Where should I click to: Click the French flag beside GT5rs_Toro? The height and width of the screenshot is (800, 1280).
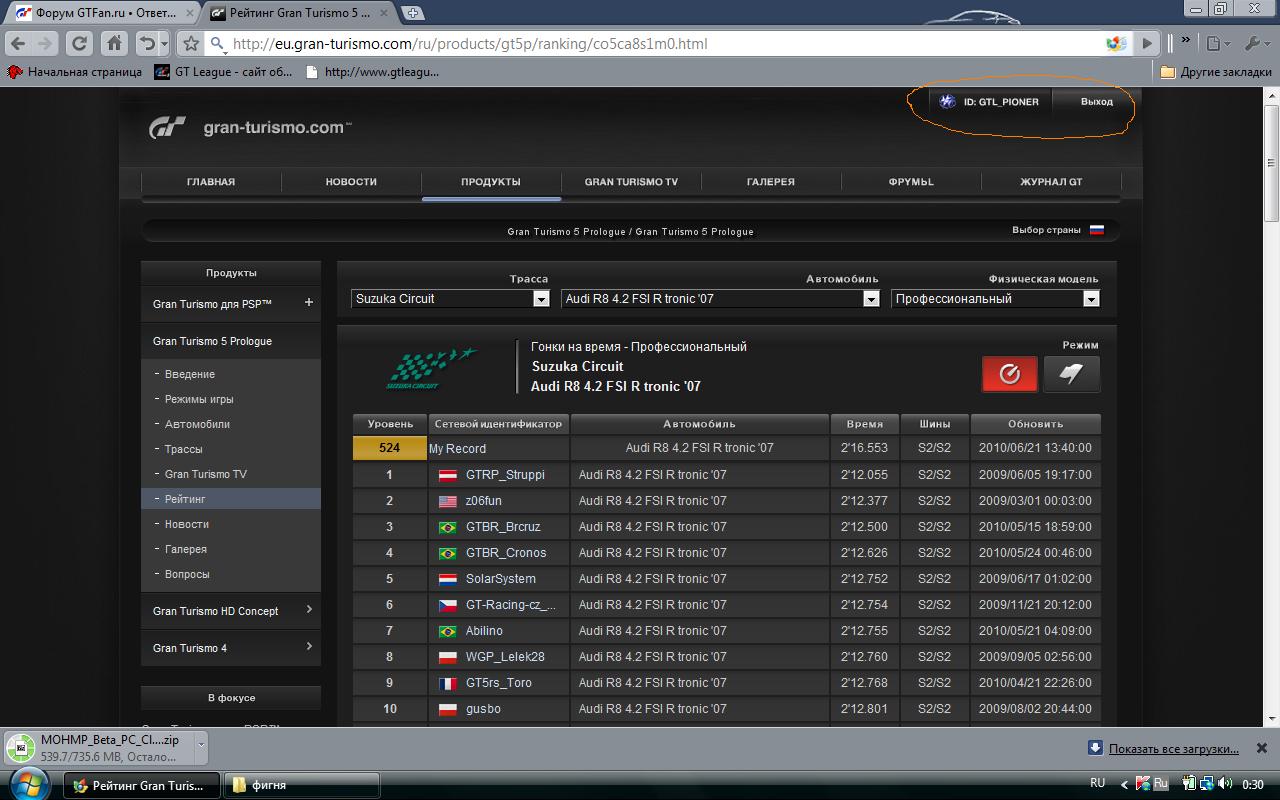[x=448, y=683]
